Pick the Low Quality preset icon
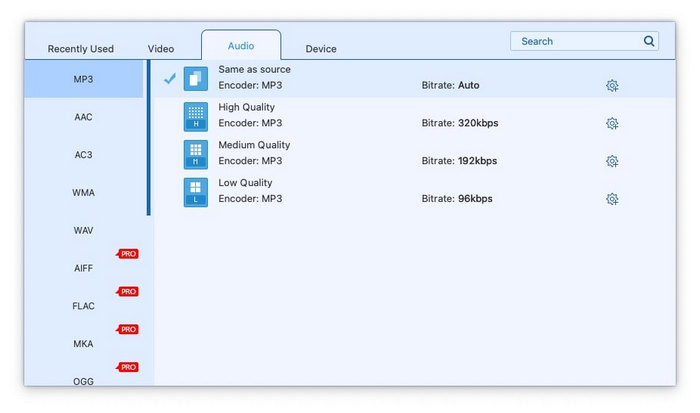 [x=196, y=192]
